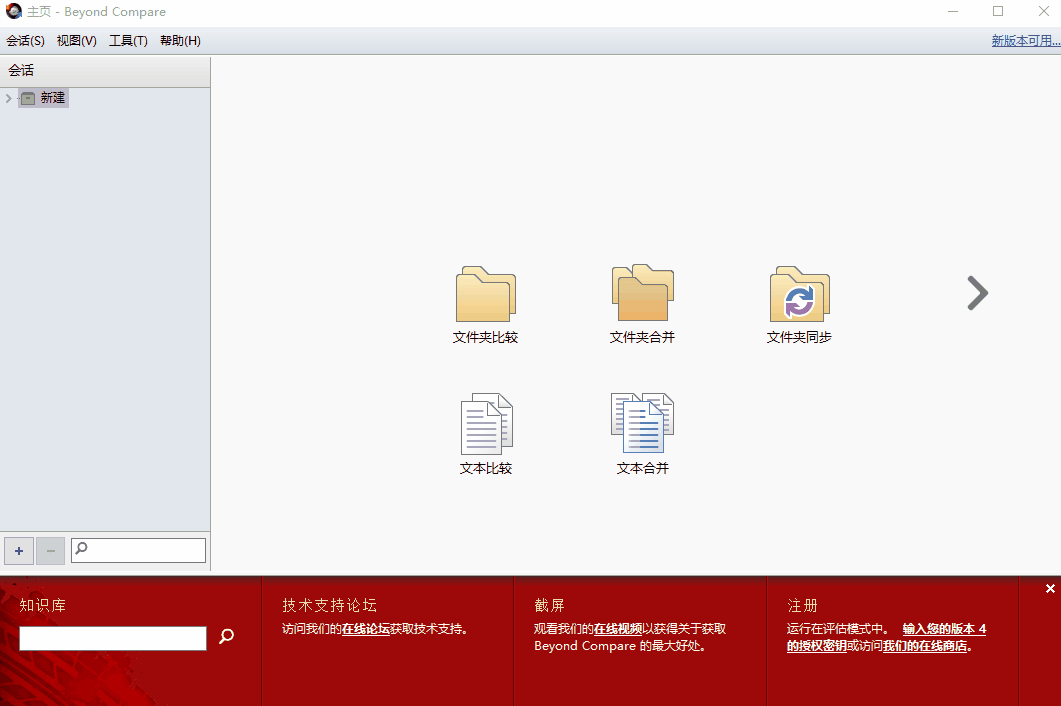Open the 视图(V) menu
This screenshot has height=706, width=1061.
point(76,41)
